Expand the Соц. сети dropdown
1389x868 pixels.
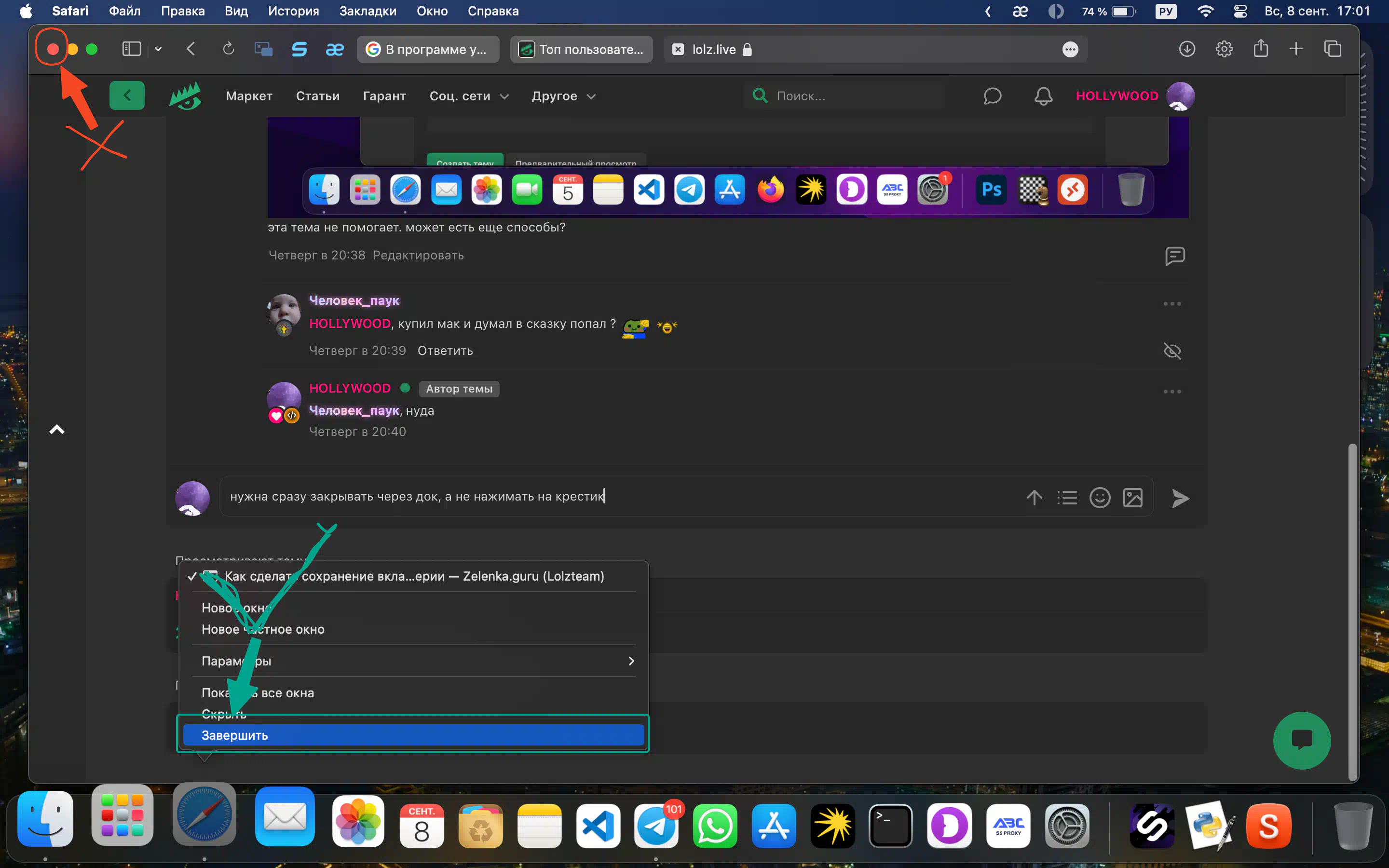tap(469, 96)
